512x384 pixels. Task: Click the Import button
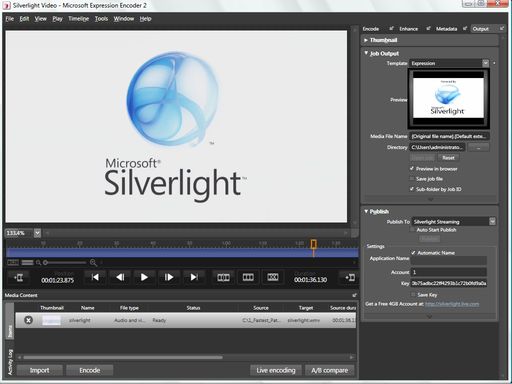39,370
